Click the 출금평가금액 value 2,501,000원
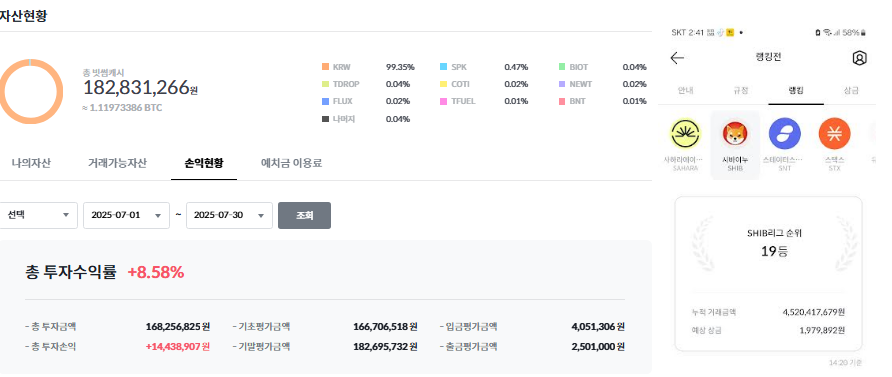The width and height of the screenshot is (892, 377). (x=598, y=346)
